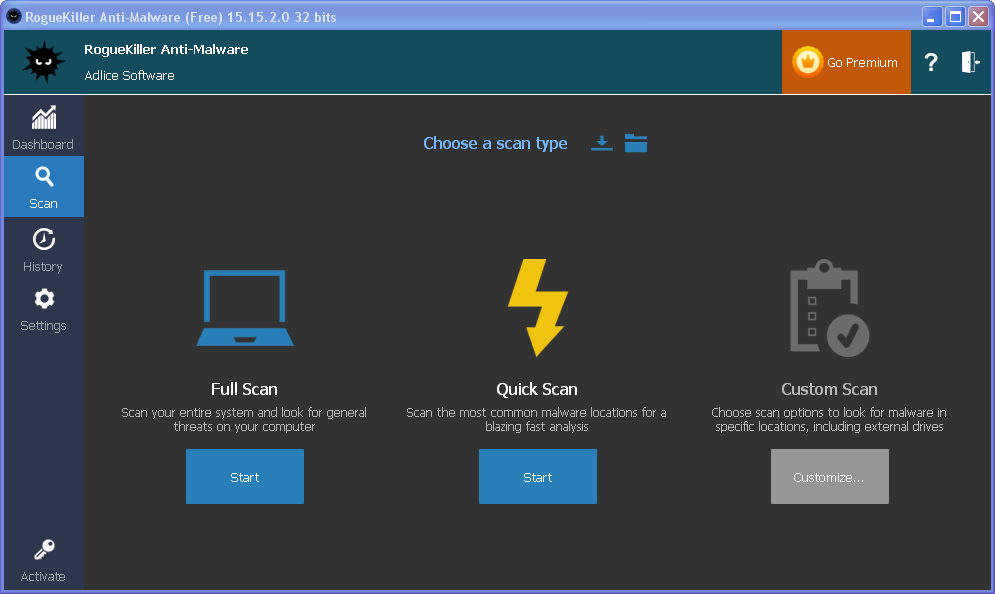Click 'RogueKiller Anti-Malware' header title text
995x594 pixels.
tap(166, 50)
